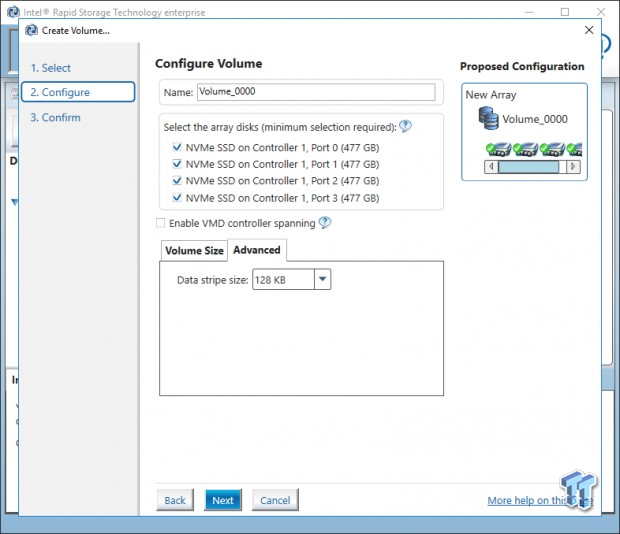Click right arrow of Proposed Configuration scrollbar

(573, 167)
